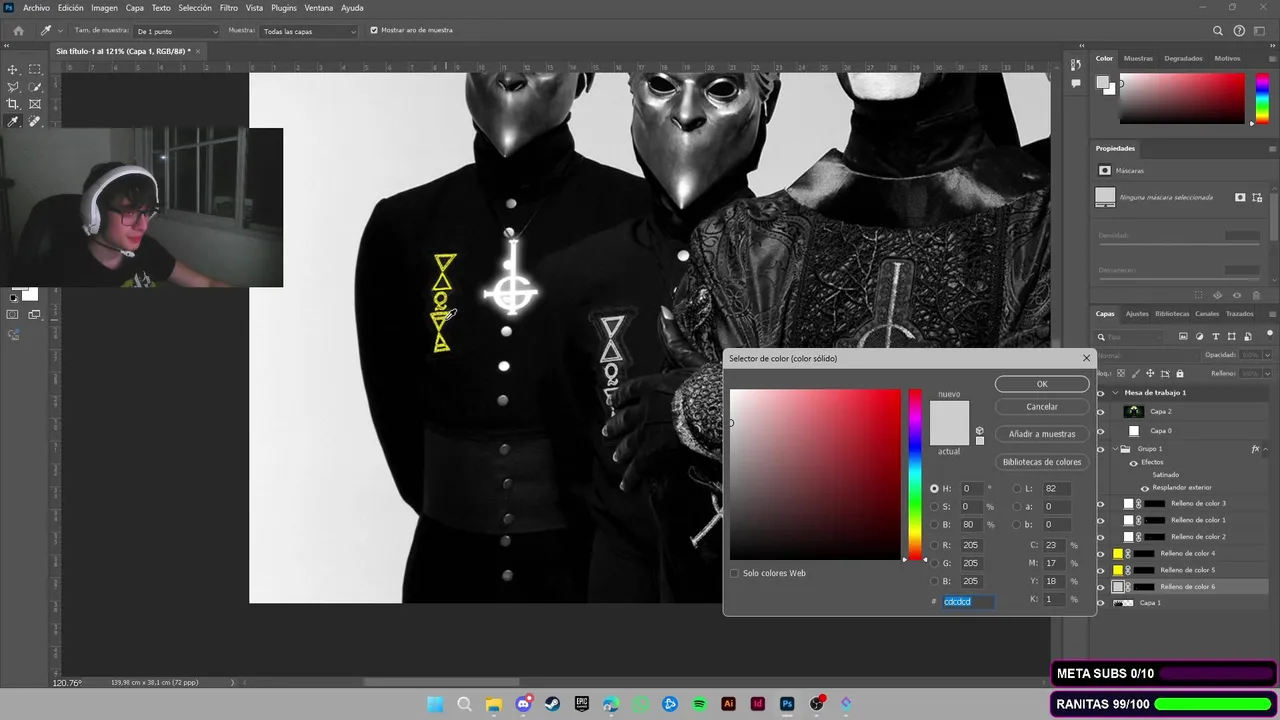Click the vertical hue slider bar
The height and width of the screenshot is (720, 1280).
[x=914, y=474]
